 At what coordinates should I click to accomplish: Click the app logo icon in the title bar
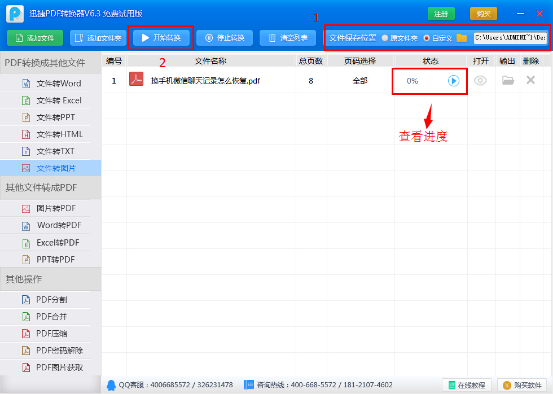[x=15, y=14]
